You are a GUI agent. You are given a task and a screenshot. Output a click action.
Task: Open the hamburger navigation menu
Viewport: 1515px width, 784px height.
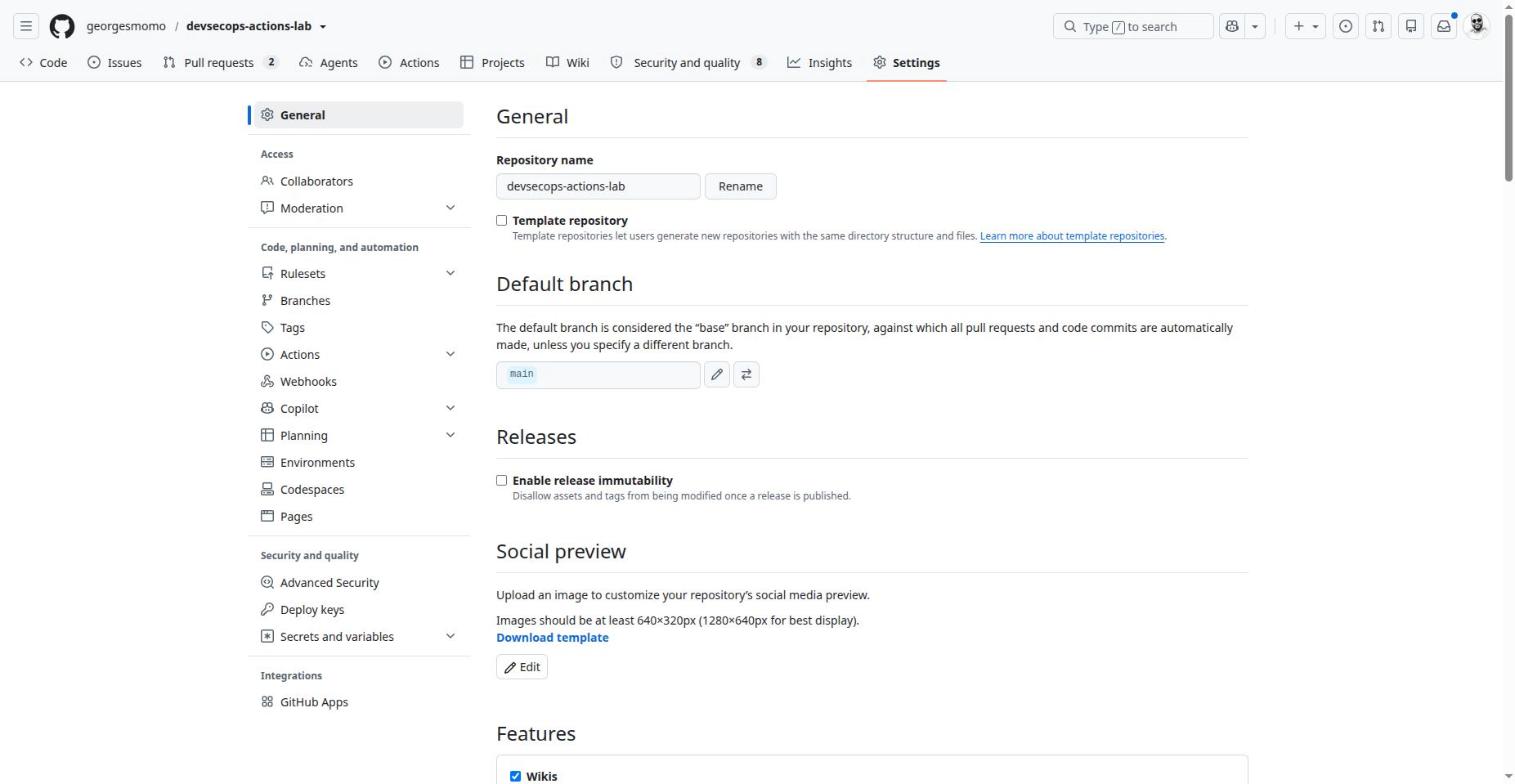click(x=26, y=26)
